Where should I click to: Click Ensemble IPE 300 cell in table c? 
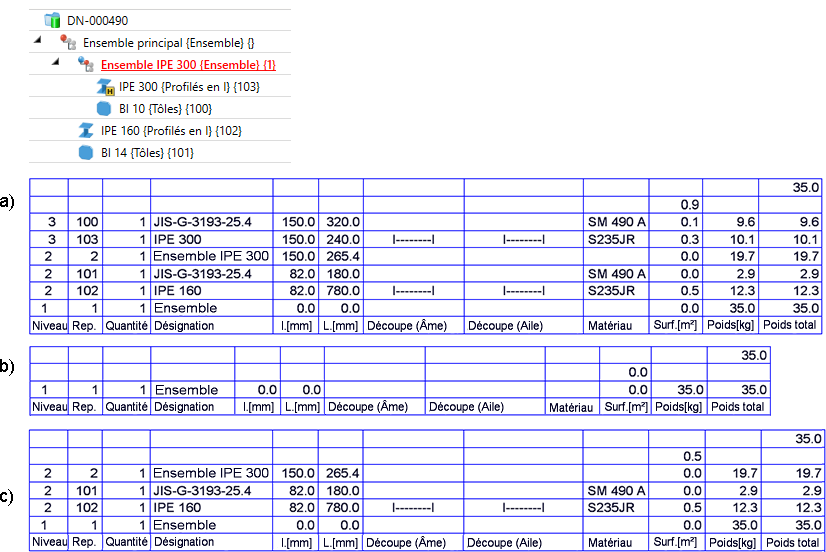[x=211, y=473]
